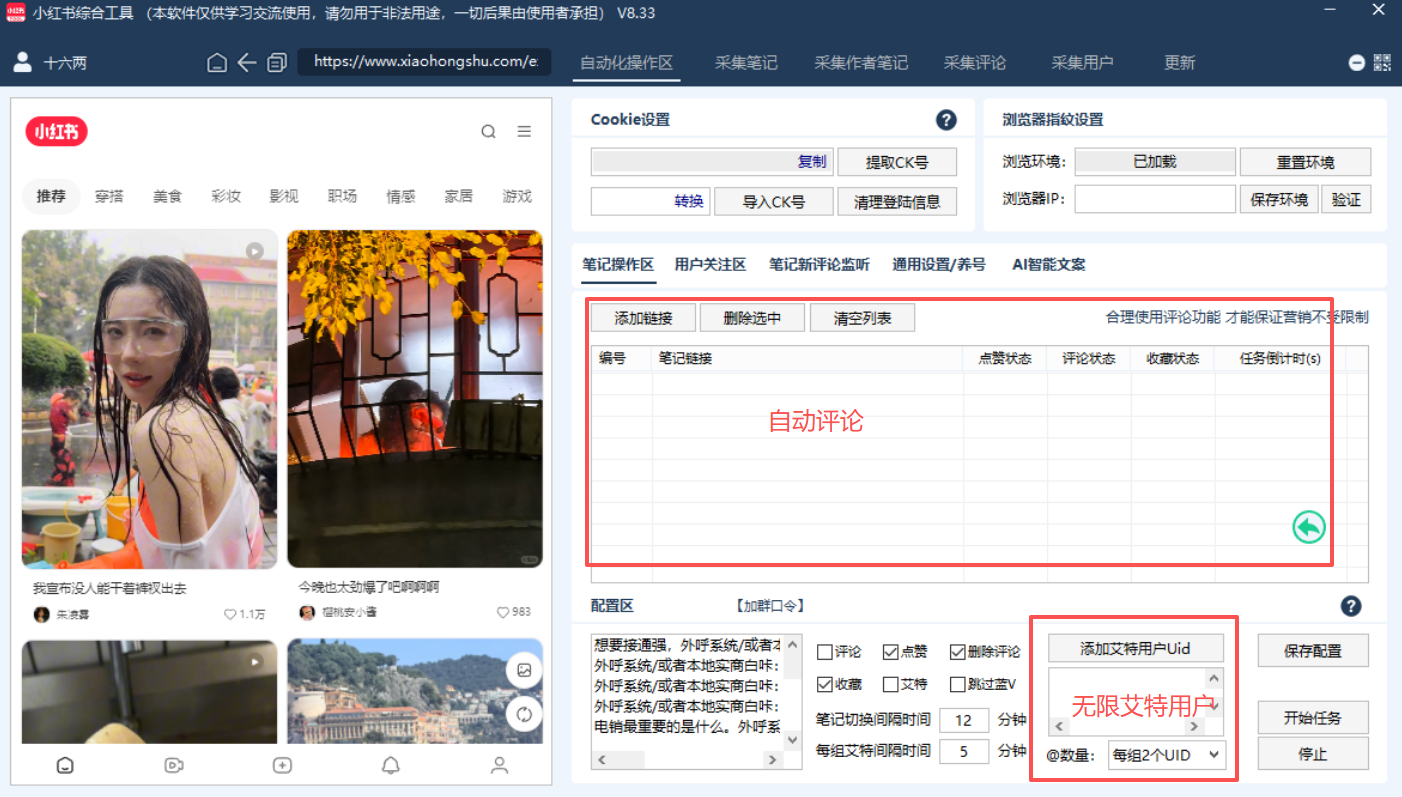This screenshot has width=1402, height=797.
Task: Click 开始任务 button
Action: point(1313,718)
